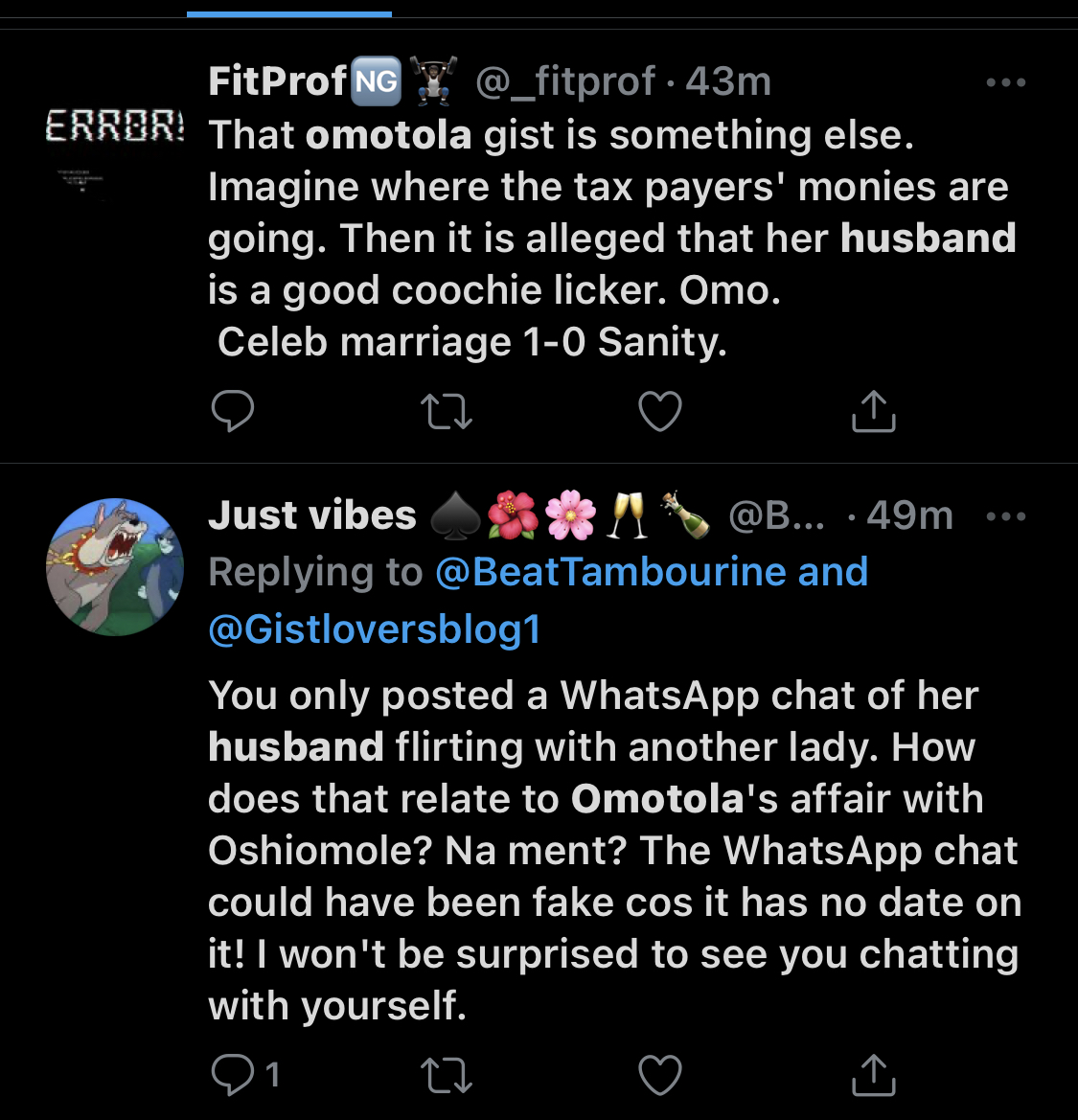Share the Just vibes tweet
This screenshot has width=1078, height=1120.
[x=873, y=1074]
